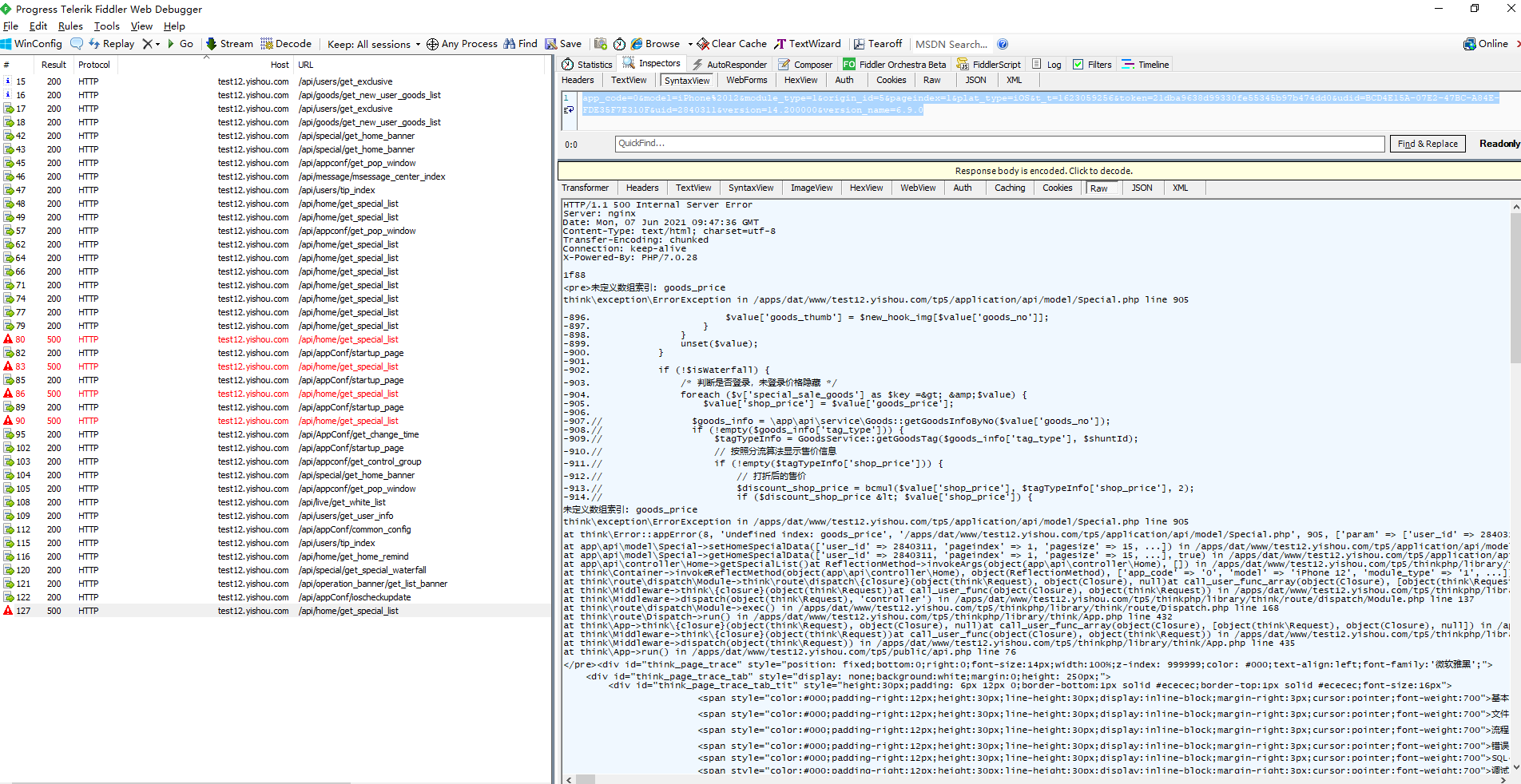Focus the QuickFind input field
The width and height of the screenshot is (1521, 784).
coord(999,144)
